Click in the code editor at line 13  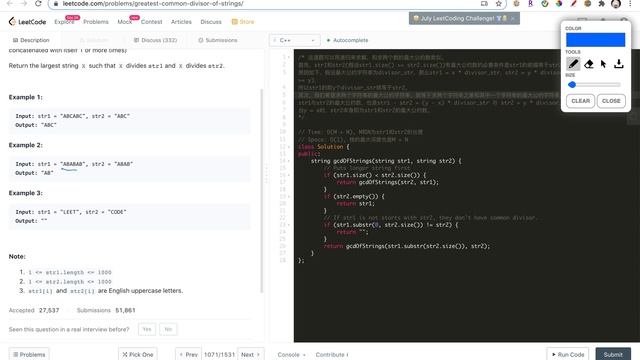[467, 154]
